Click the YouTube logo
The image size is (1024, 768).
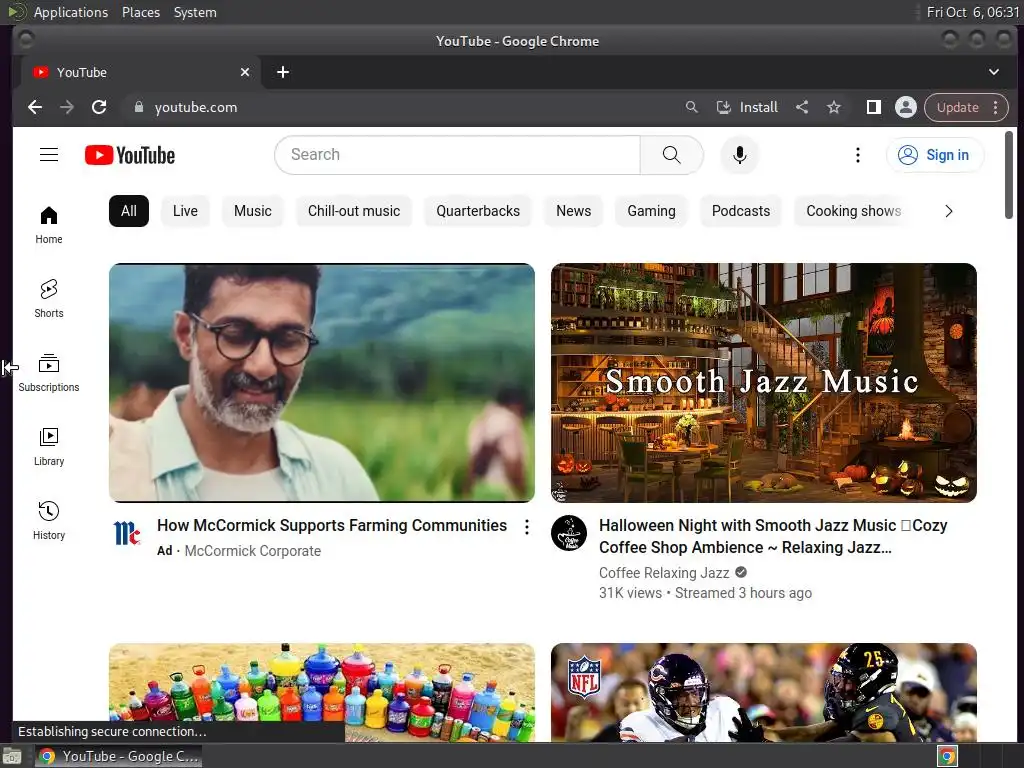pyautogui.click(x=130, y=155)
